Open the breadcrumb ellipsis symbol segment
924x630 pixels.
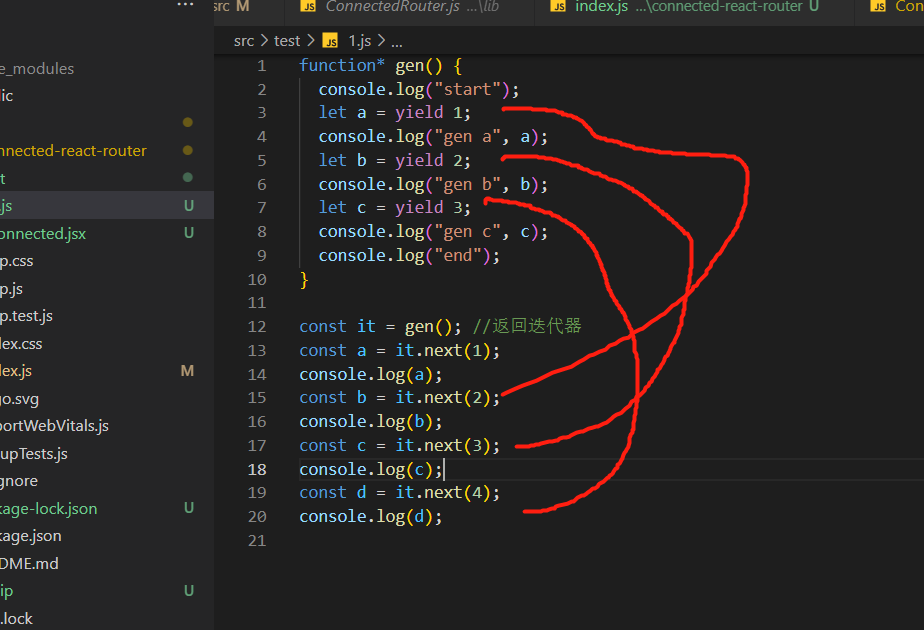pos(397,42)
